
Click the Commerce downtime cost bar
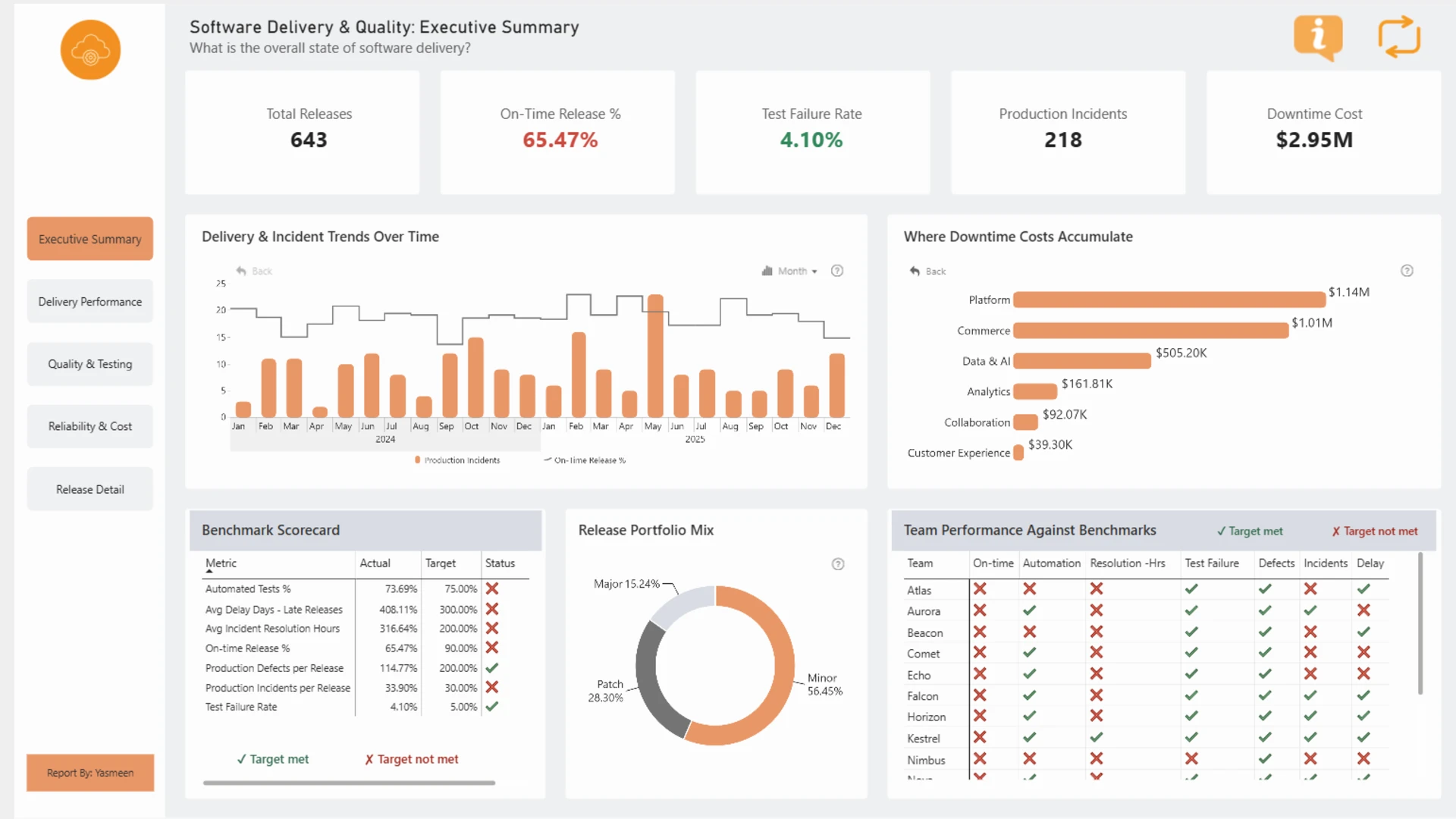[1150, 331]
